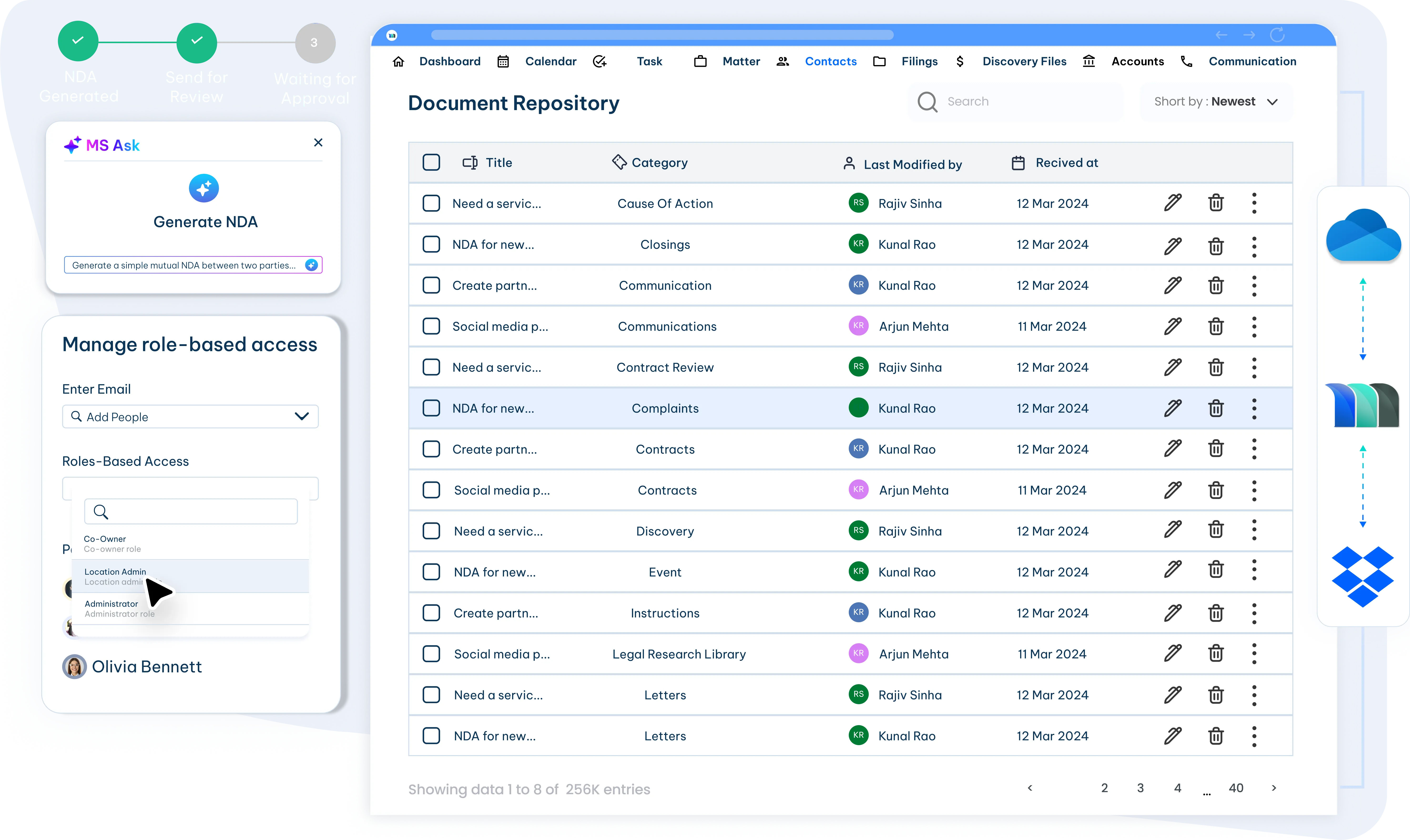Check the Complaints row checkbox
The image size is (1410, 840).
pyautogui.click(x=431, y=408)
